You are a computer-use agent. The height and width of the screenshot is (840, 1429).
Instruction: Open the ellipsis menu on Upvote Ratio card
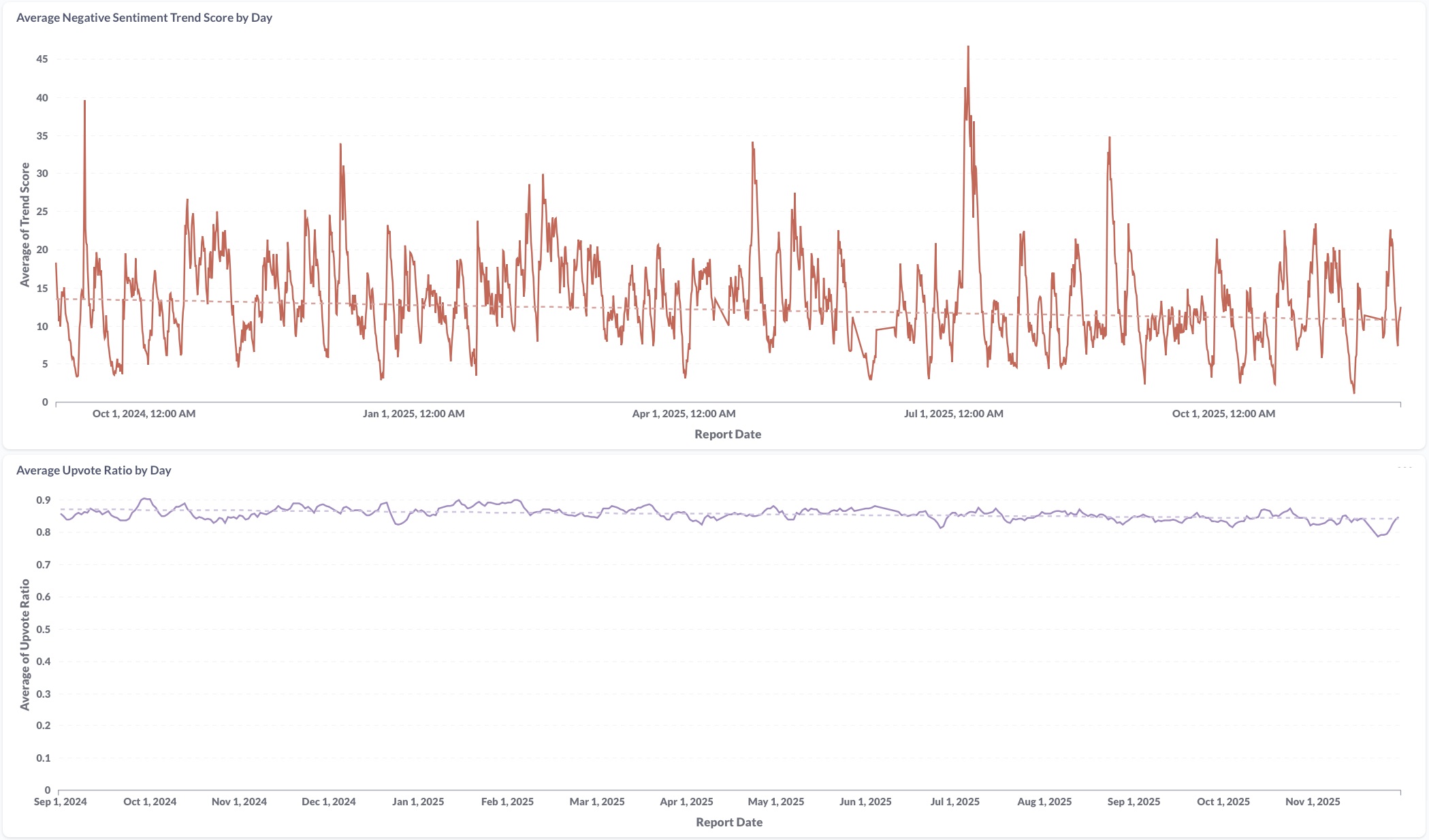[x=1404, y=468]
